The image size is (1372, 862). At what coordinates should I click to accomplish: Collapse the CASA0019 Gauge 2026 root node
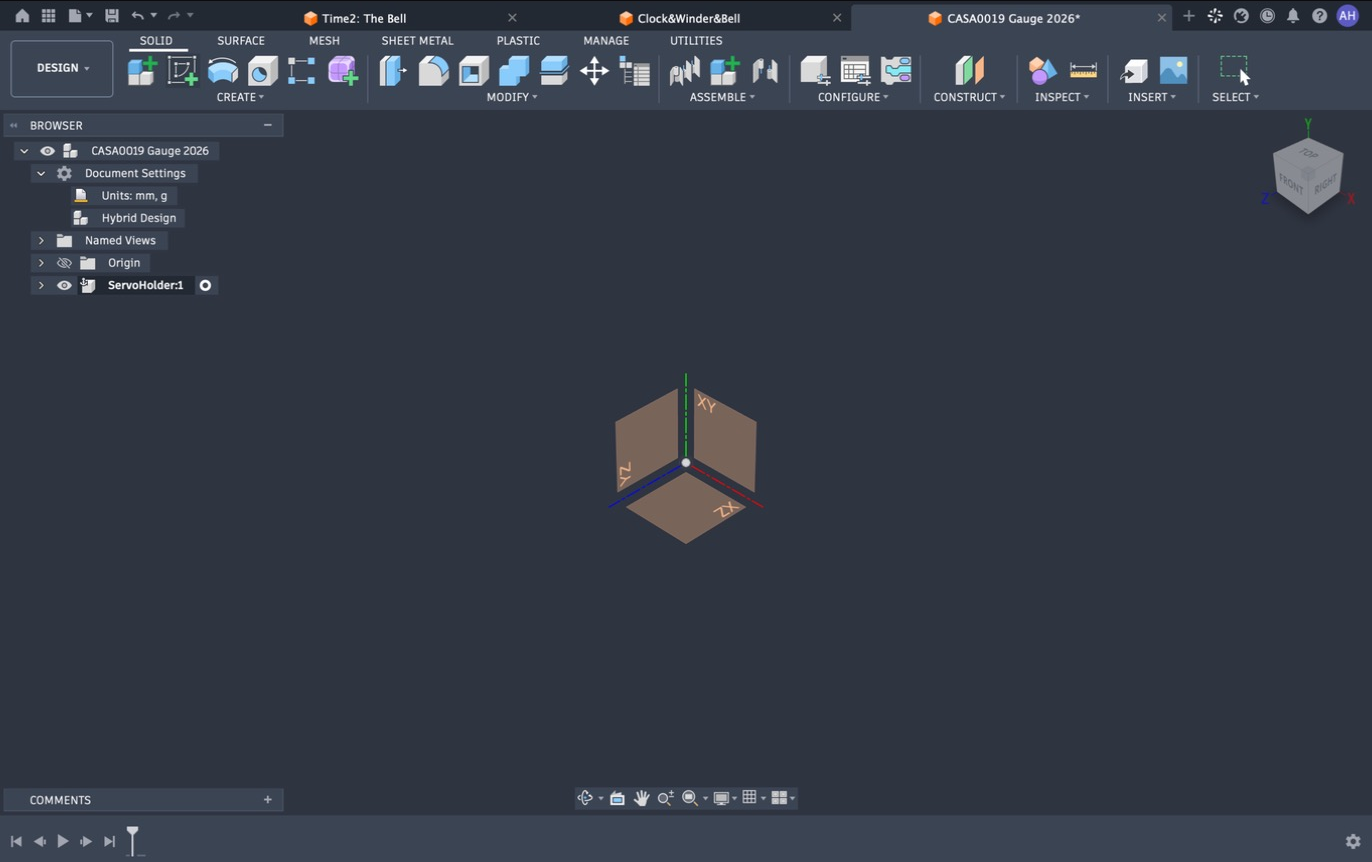click(24, 151)
